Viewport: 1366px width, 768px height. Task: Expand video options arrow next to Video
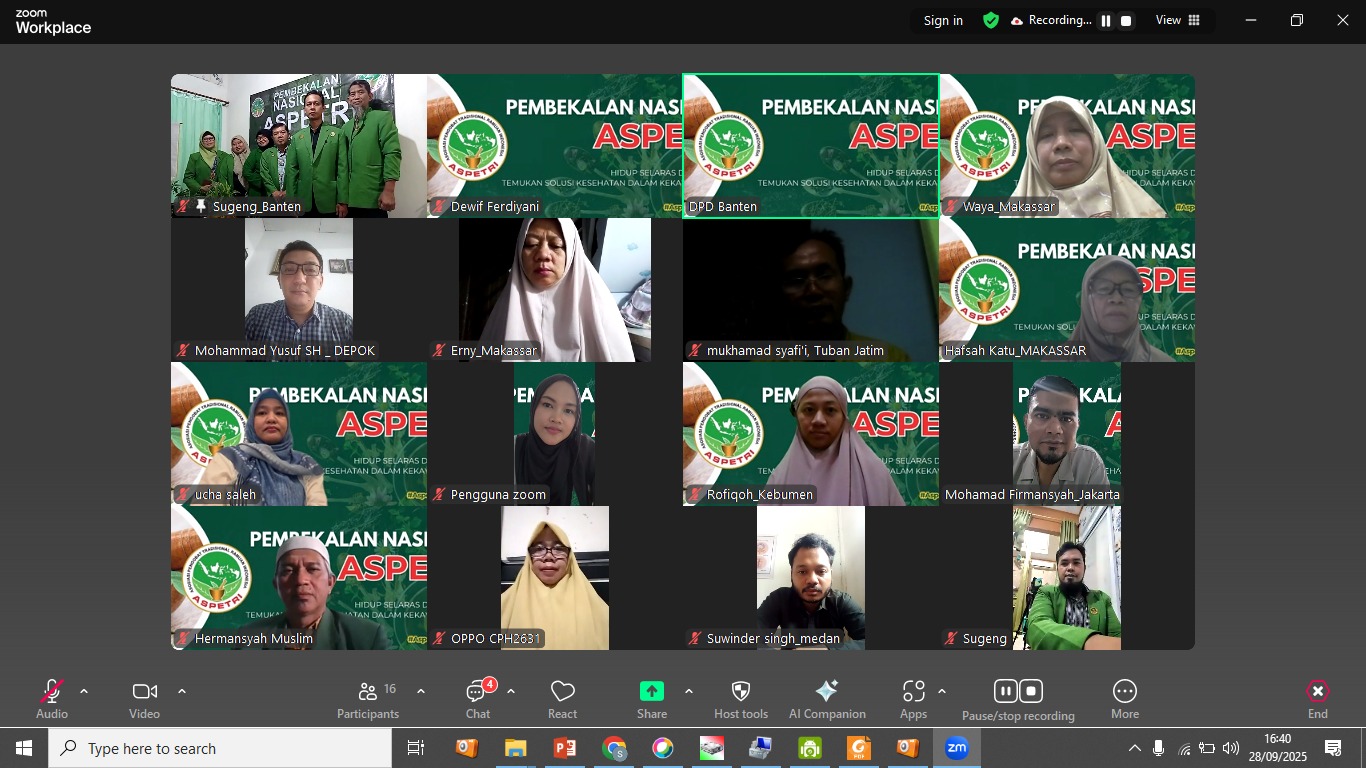(x=182, y=691)
